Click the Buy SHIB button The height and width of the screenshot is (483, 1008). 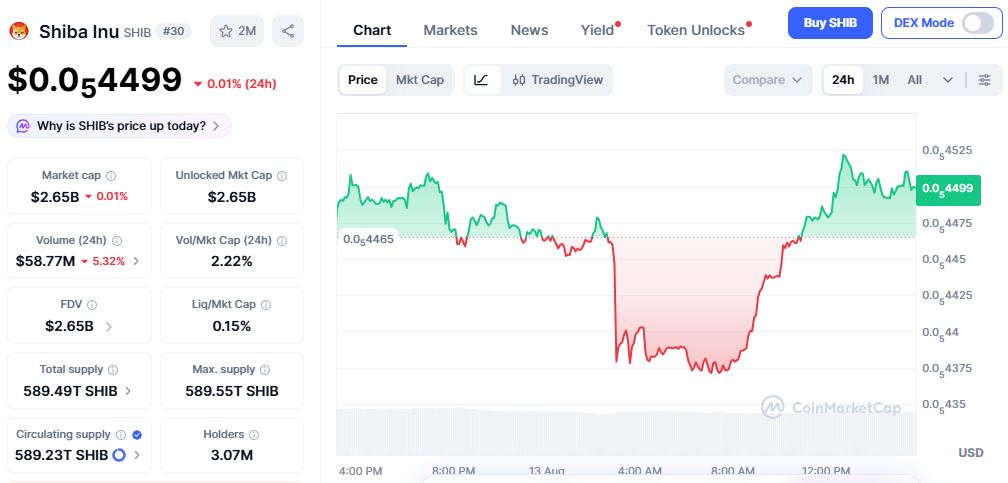[x=830, y=23]
